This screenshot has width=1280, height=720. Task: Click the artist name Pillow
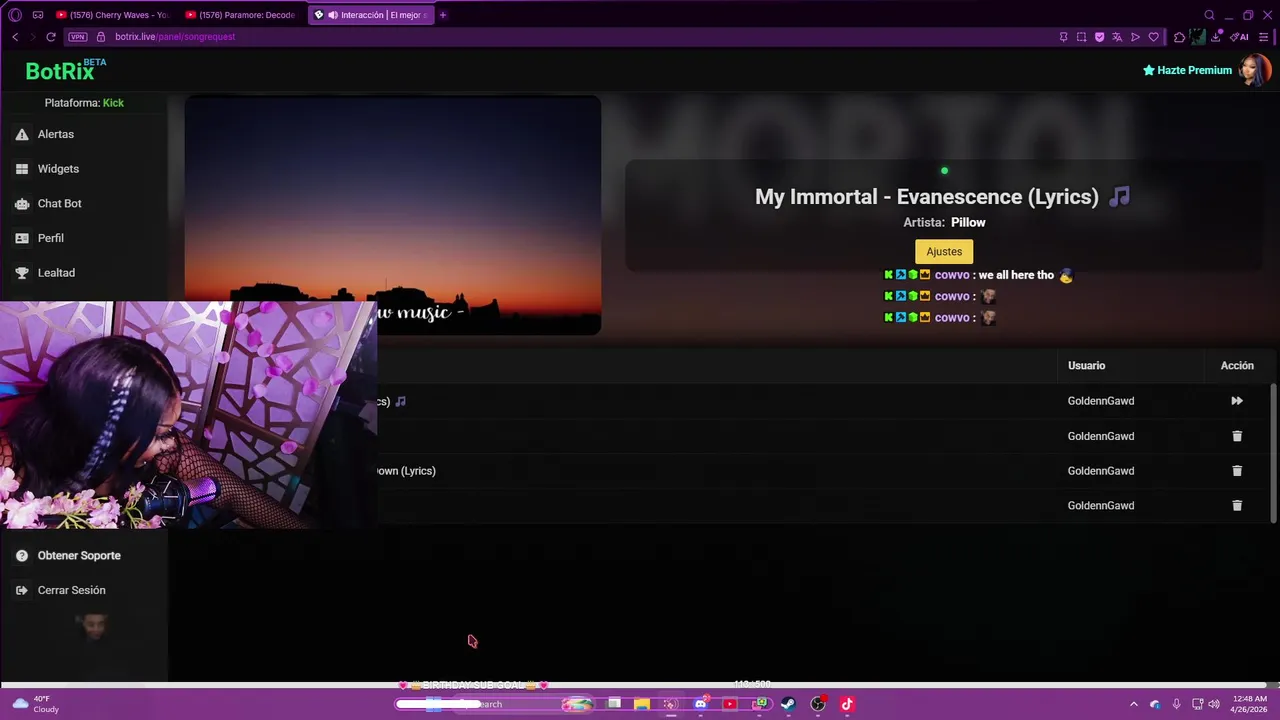point(968,222)
